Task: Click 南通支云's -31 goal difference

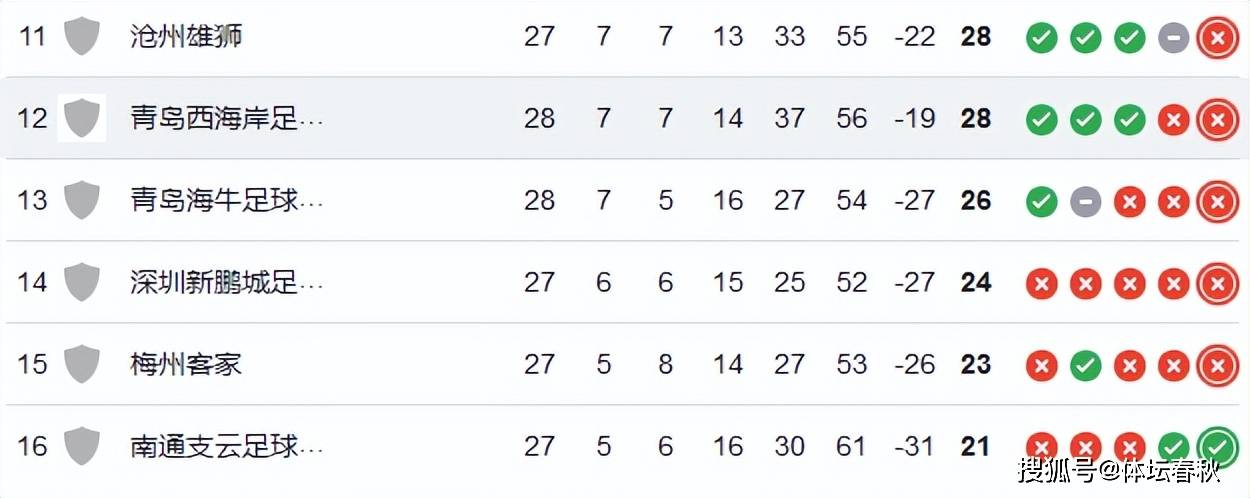Action: tap(914, 446)
